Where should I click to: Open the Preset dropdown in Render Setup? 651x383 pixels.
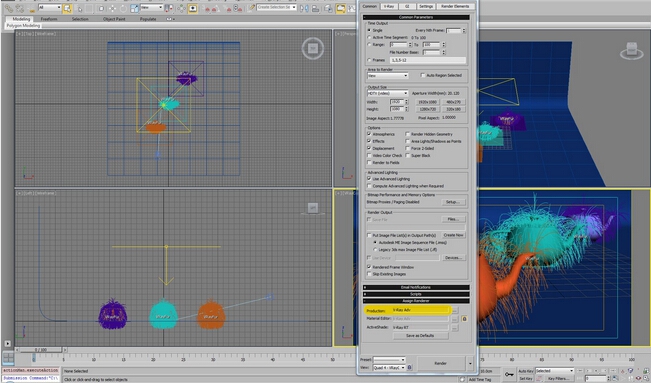click(x=389, y=360)
